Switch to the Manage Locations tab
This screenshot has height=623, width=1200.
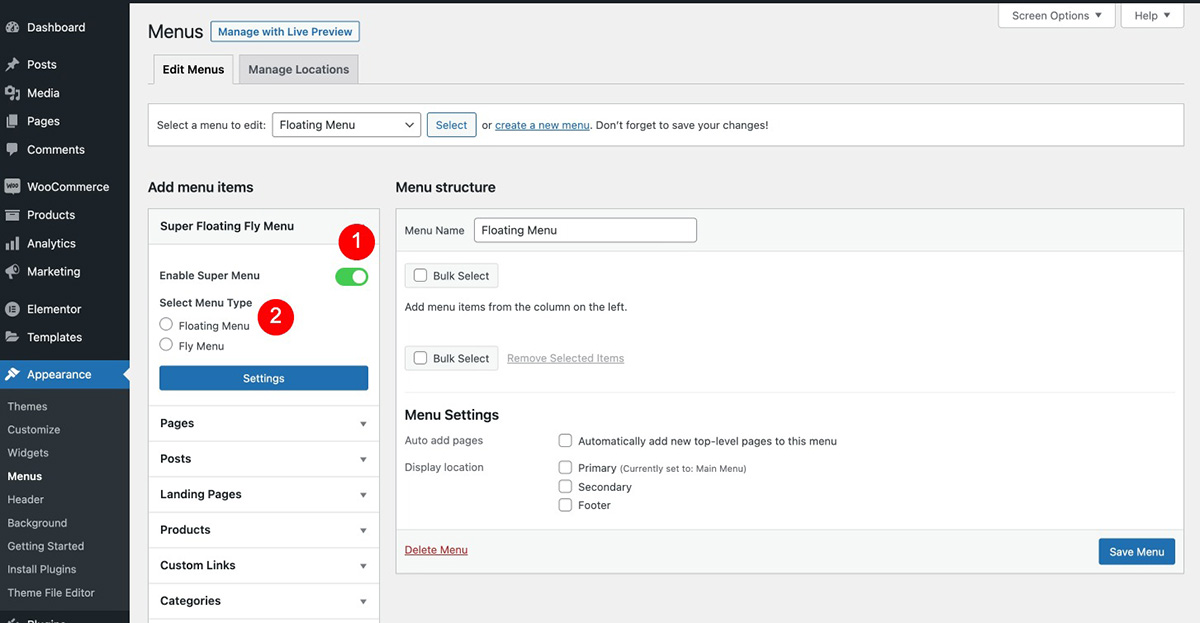pyautogui.click(x=298, y=69)
